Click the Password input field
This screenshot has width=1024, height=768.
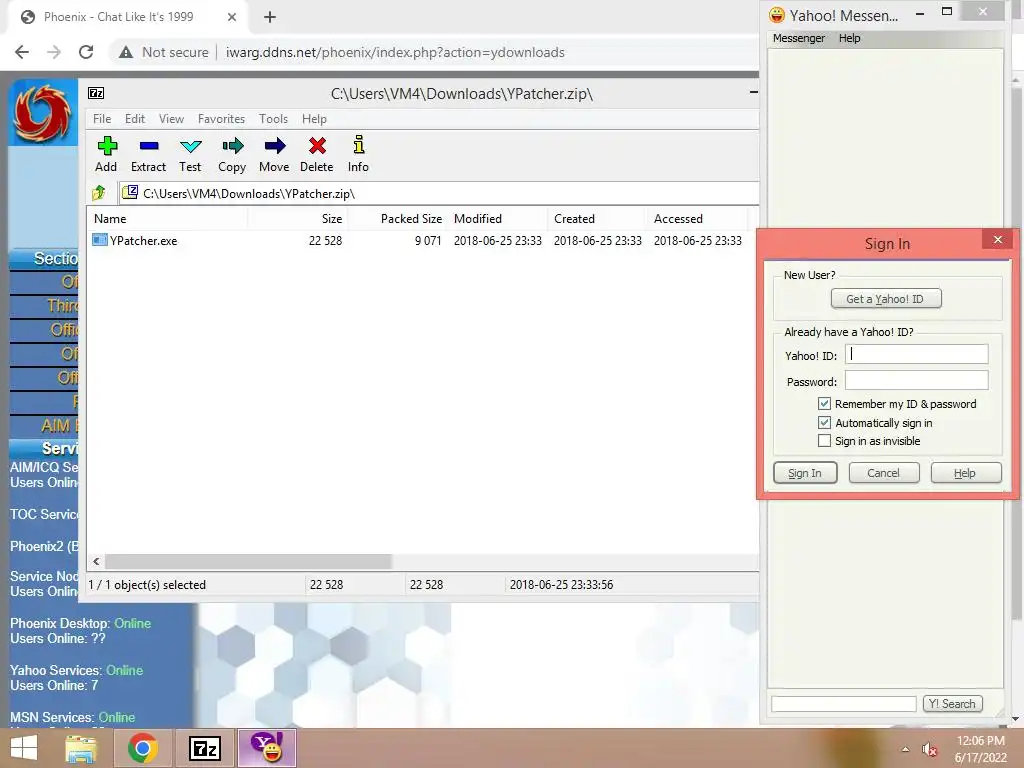click(916, 380)
